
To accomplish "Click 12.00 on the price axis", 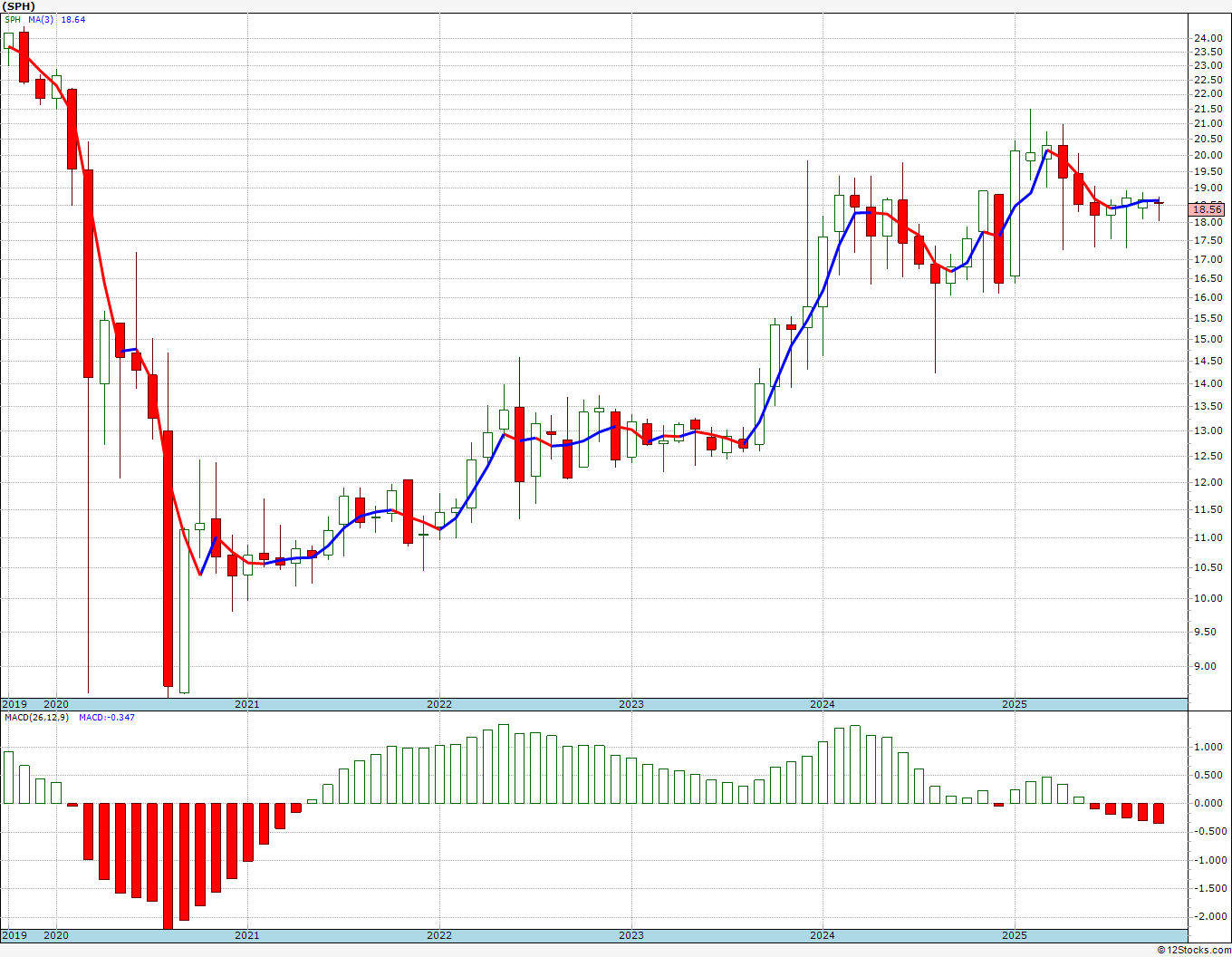I will coord(1208,482).
